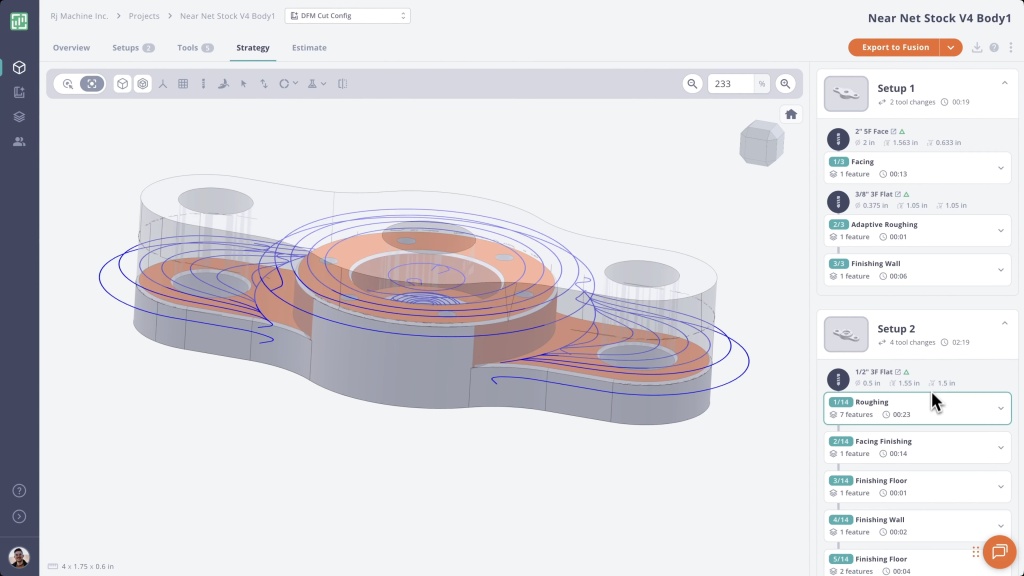Open help with the question mark icon
This screenshot has height=576, width=1024.
pyautogui.click(x=994, y=47)
